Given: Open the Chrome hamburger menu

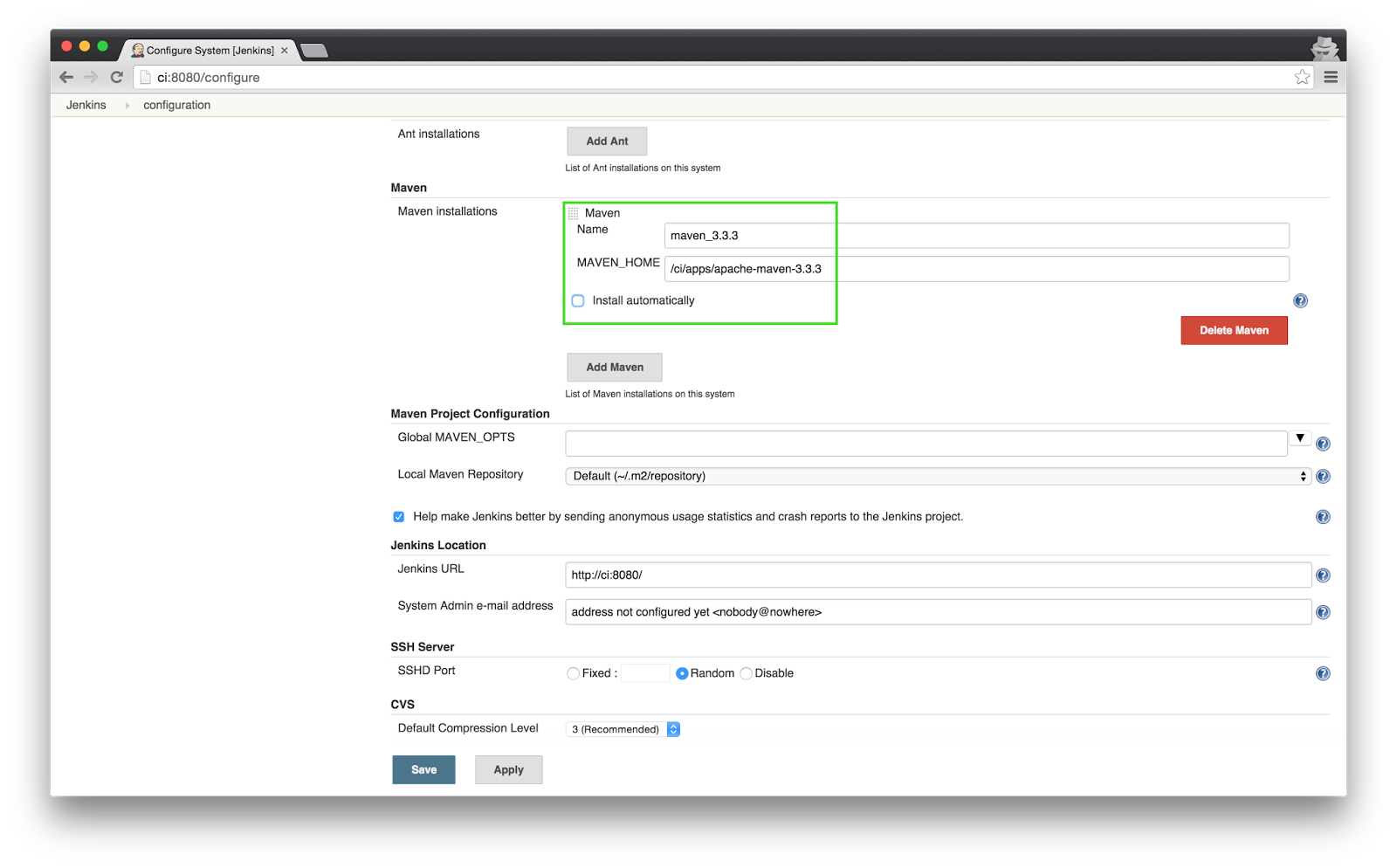Looking at the screenshot, I should coord(1331,77).
